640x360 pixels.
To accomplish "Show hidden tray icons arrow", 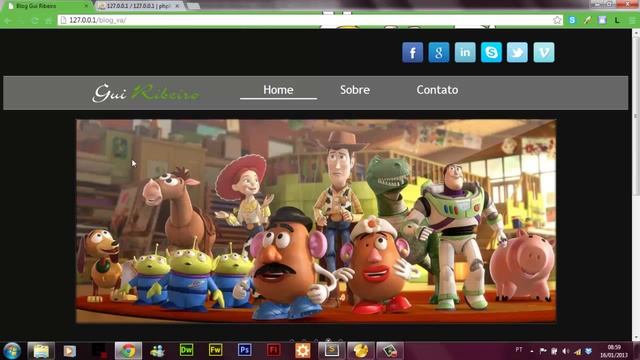I will [532, 351].
